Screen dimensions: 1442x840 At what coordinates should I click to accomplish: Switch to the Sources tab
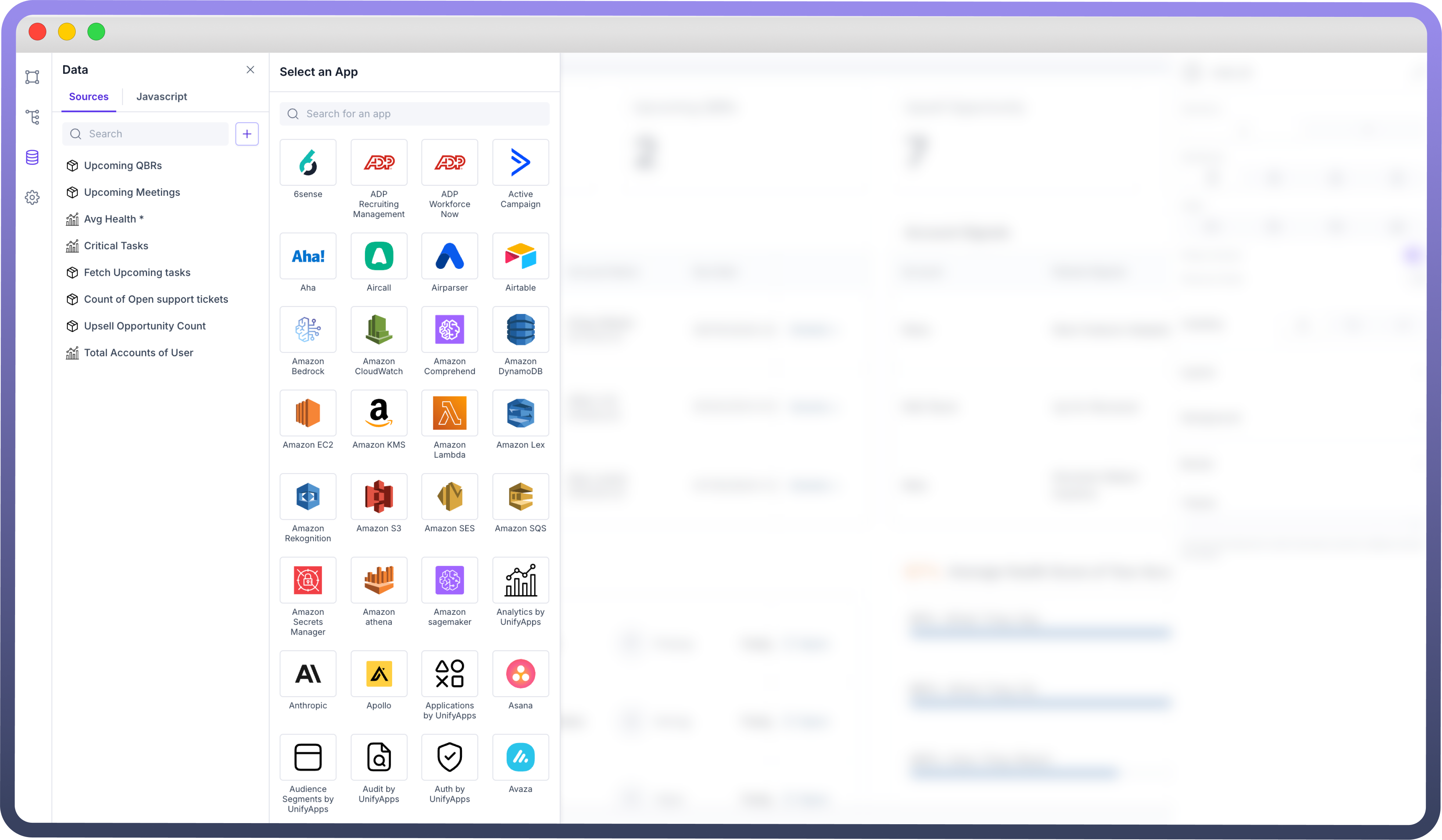point(89,97)
